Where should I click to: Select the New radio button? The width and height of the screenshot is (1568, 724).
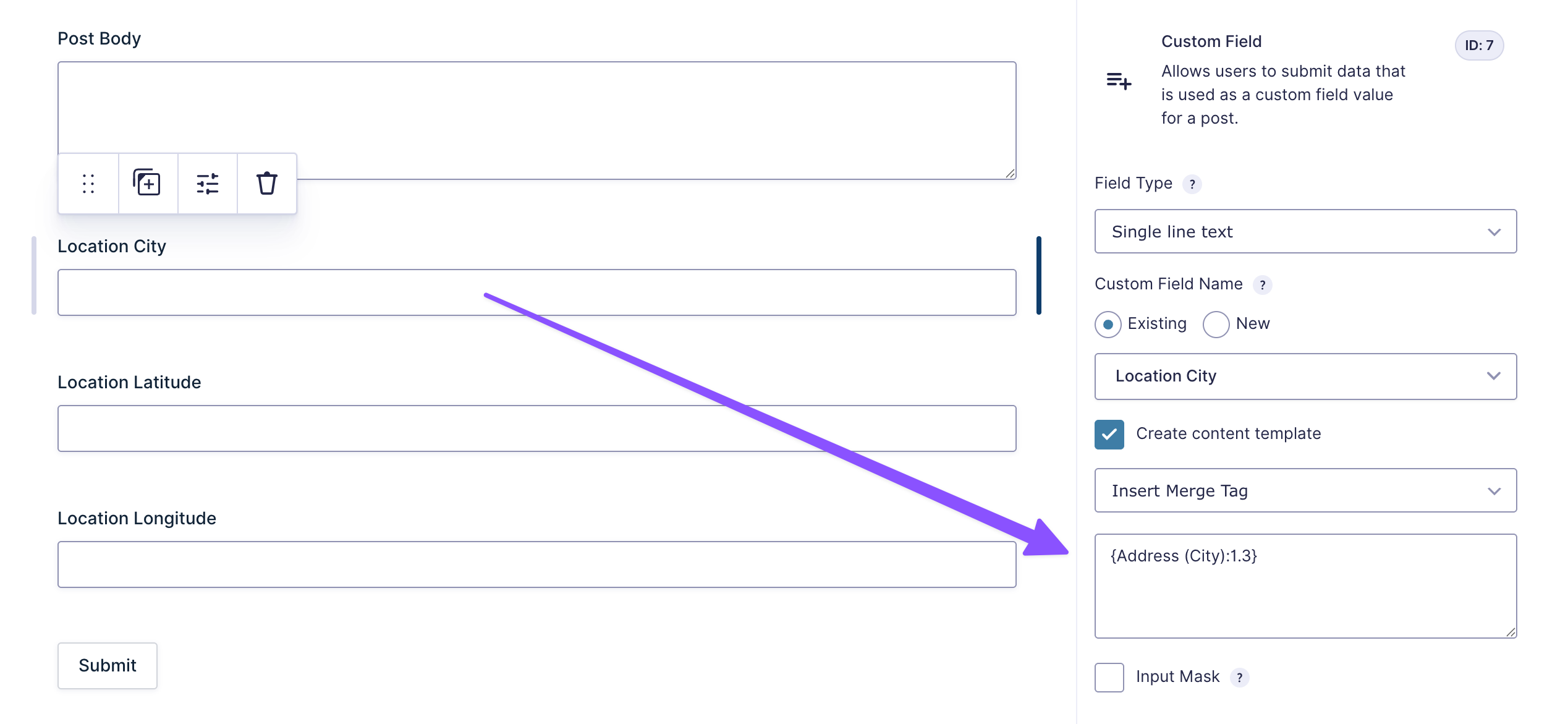pos(1216,325)
